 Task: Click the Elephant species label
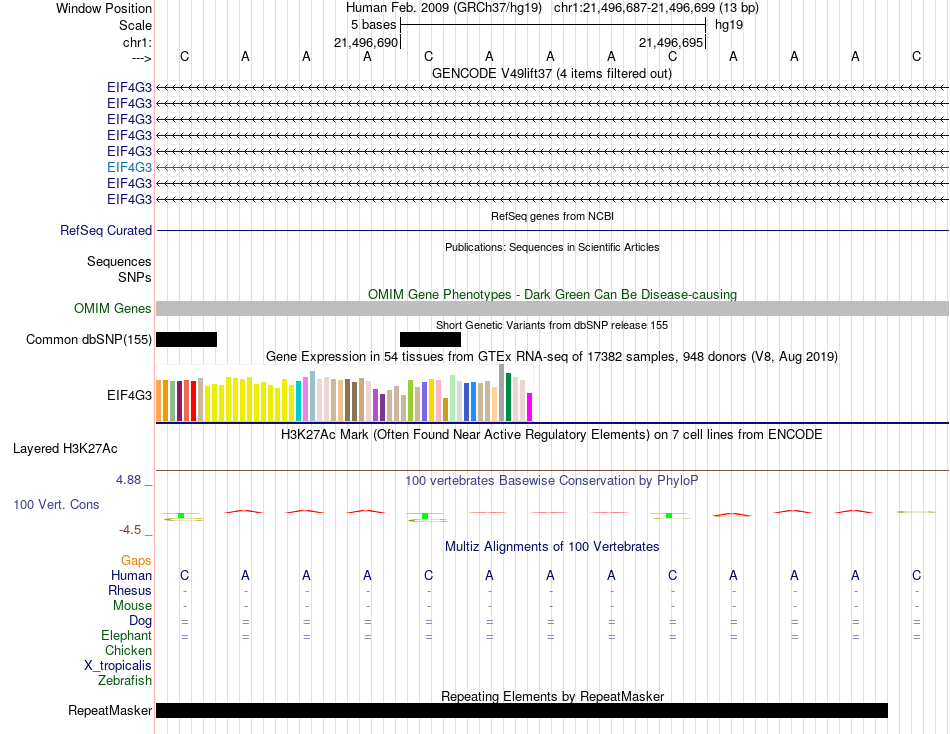coord(127,635)
